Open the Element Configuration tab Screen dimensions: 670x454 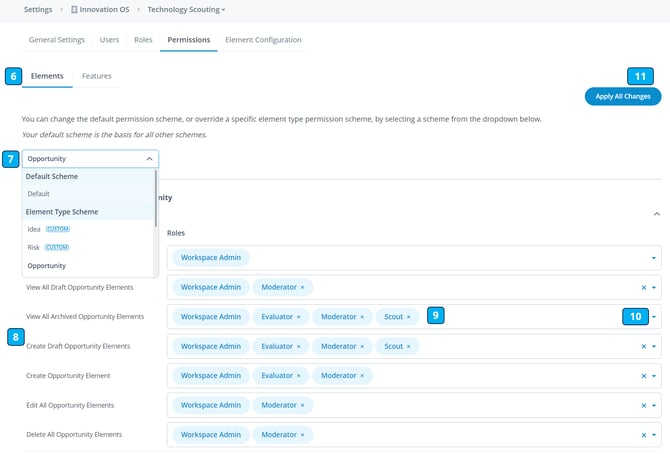tap(263, 40)
